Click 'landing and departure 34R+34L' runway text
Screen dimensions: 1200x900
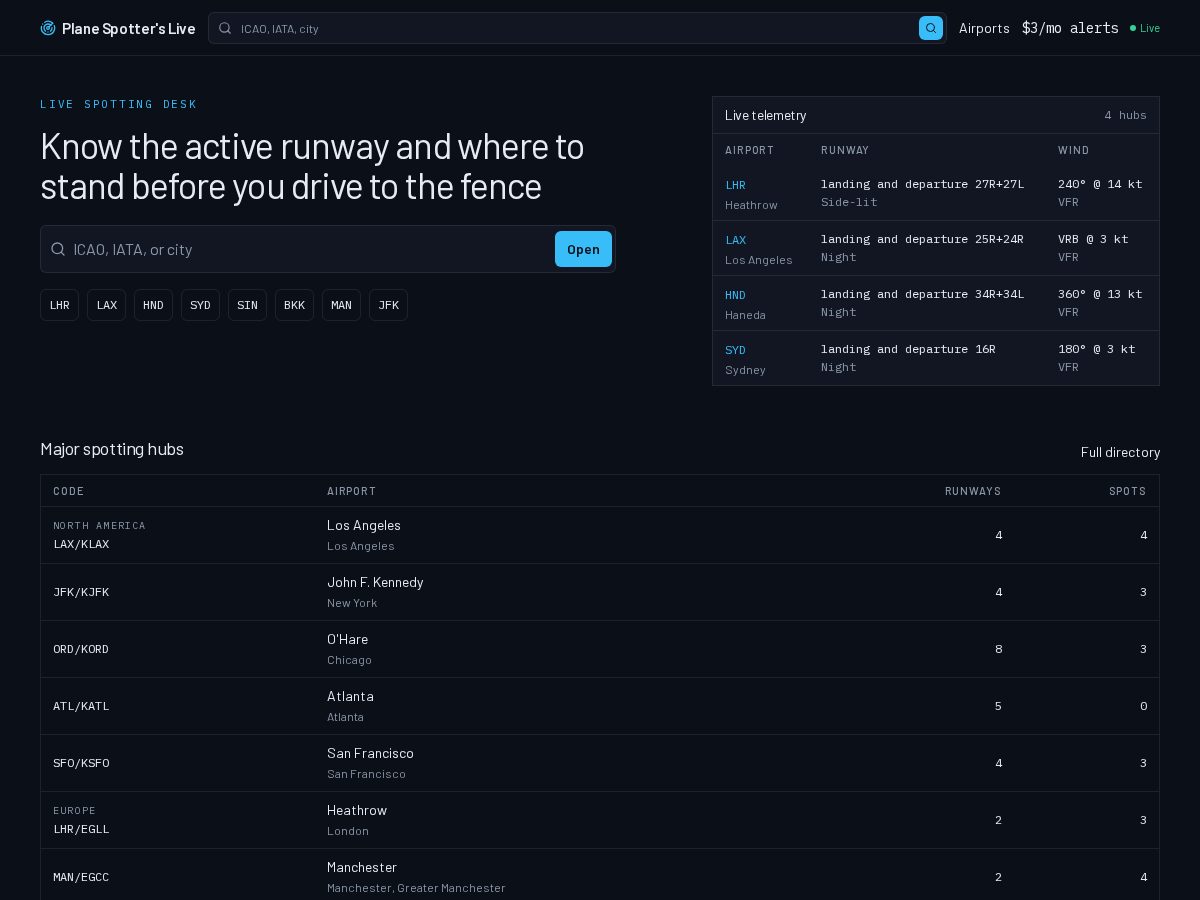[922, 294]
